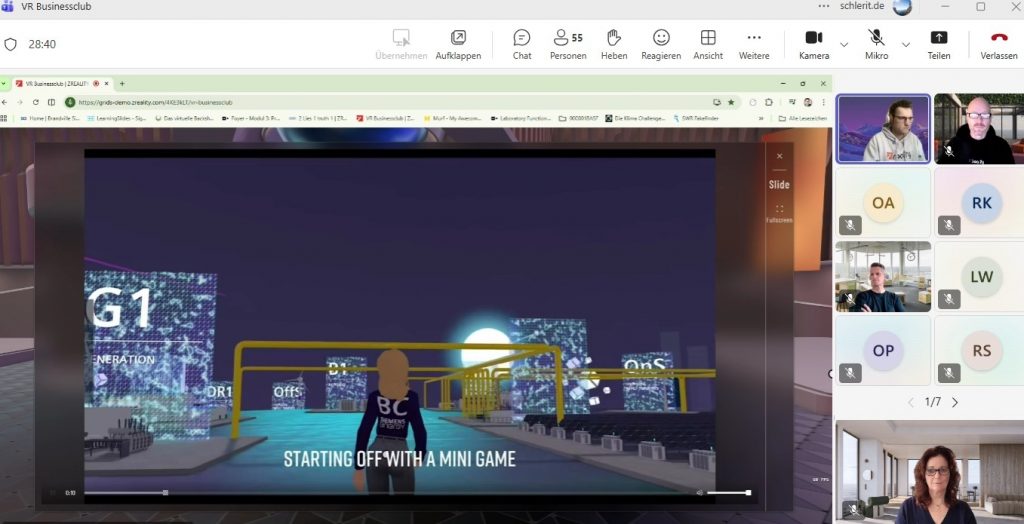Expand the Kamera options dropdown arrow

pos(844,44)
